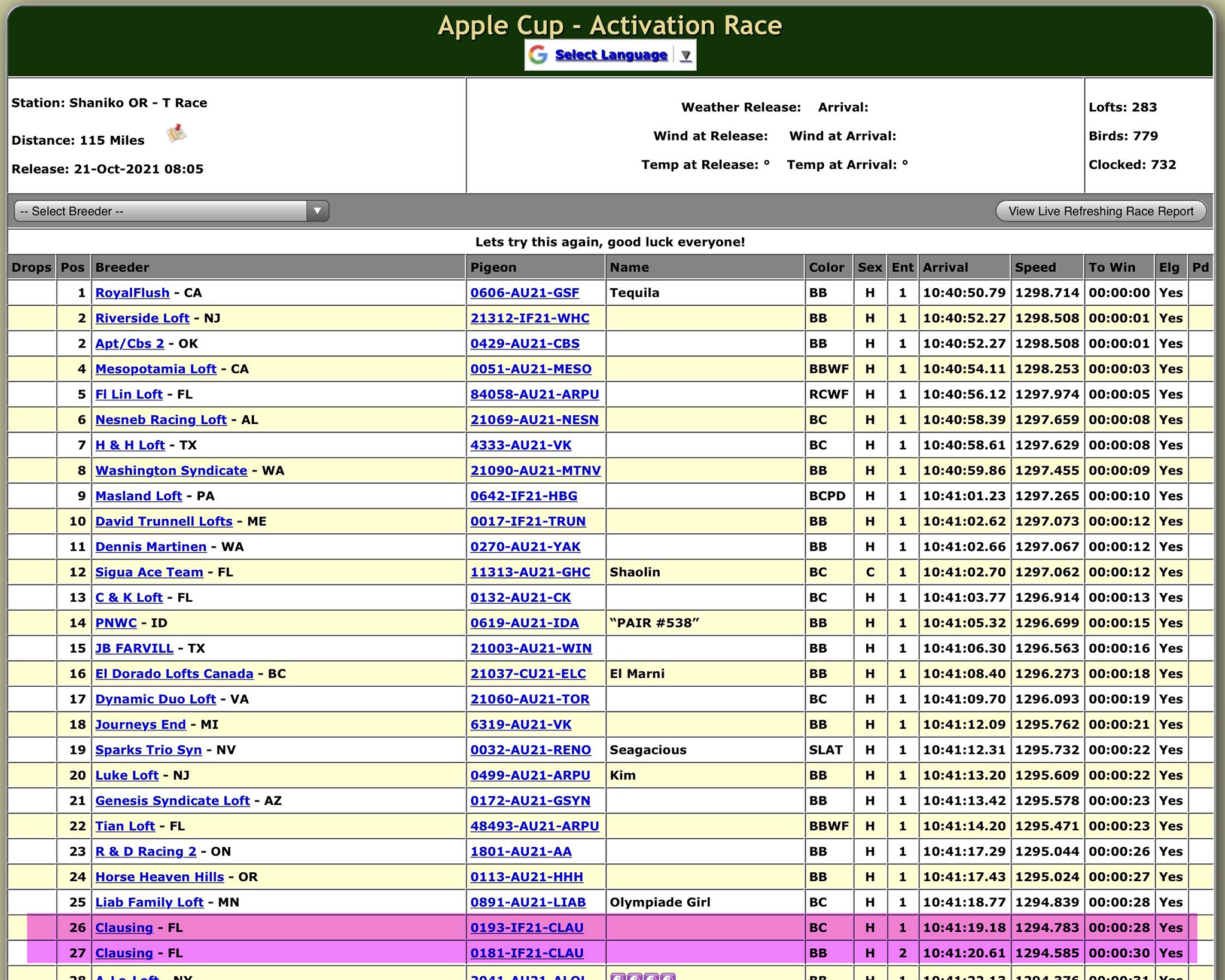1225x980 pixels.
Task: Click the Arrival column header
Action: pyautogui.click(x=945, y=267)
